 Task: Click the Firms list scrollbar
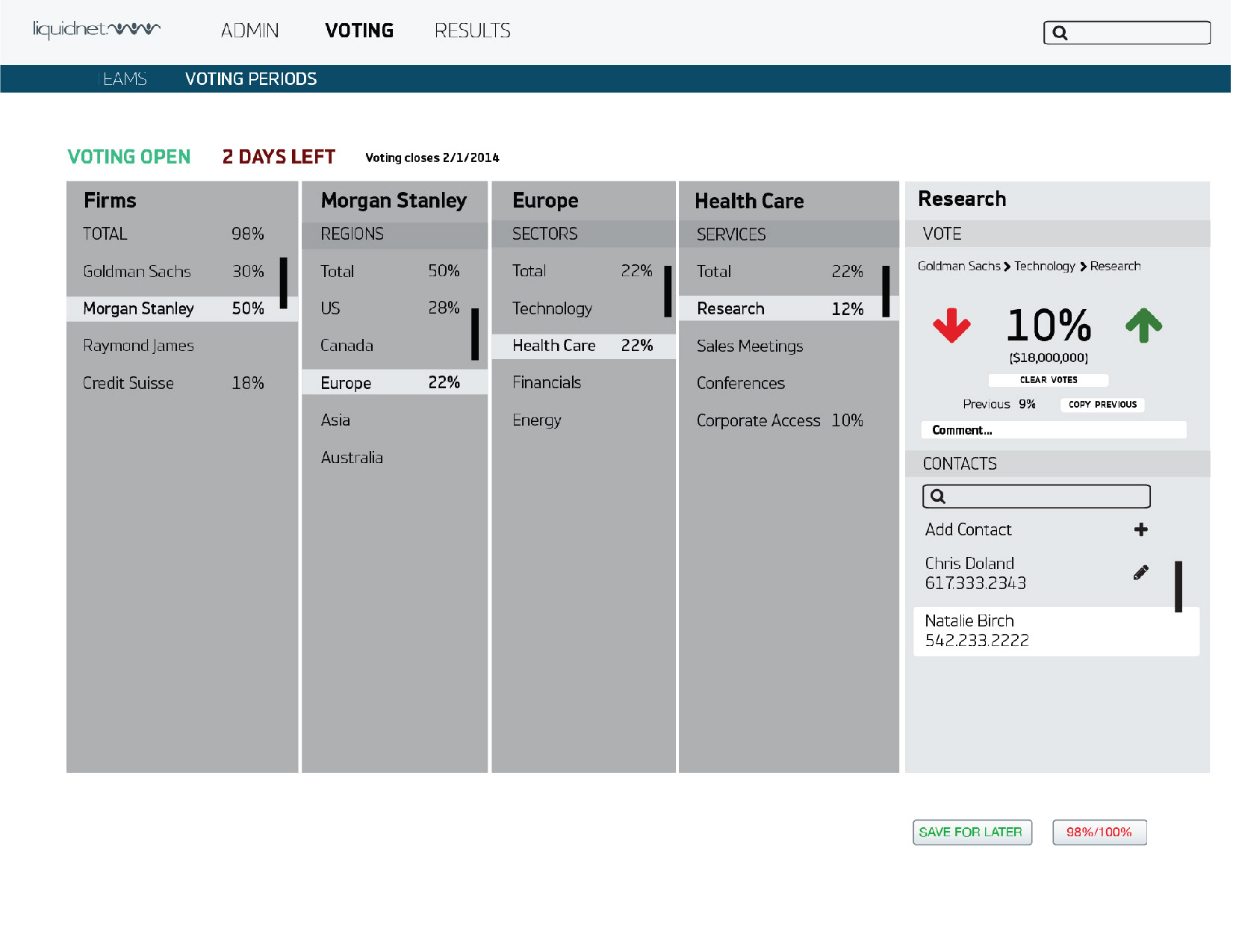point(284,284)
